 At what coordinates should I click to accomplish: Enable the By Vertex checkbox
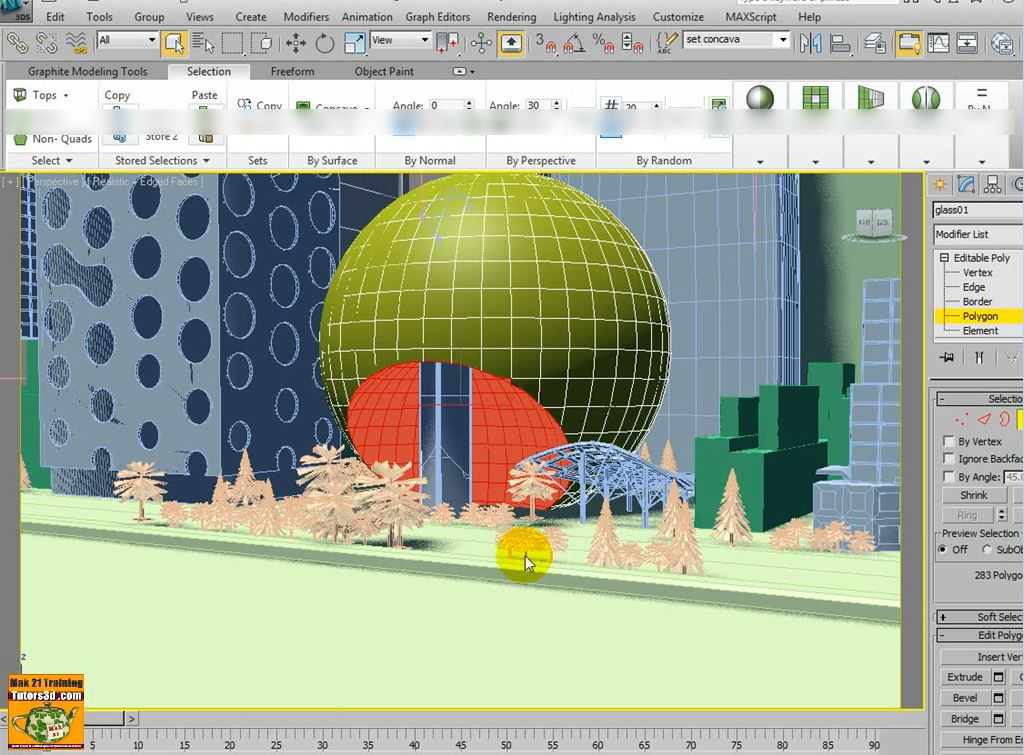(x=948, y=441)
